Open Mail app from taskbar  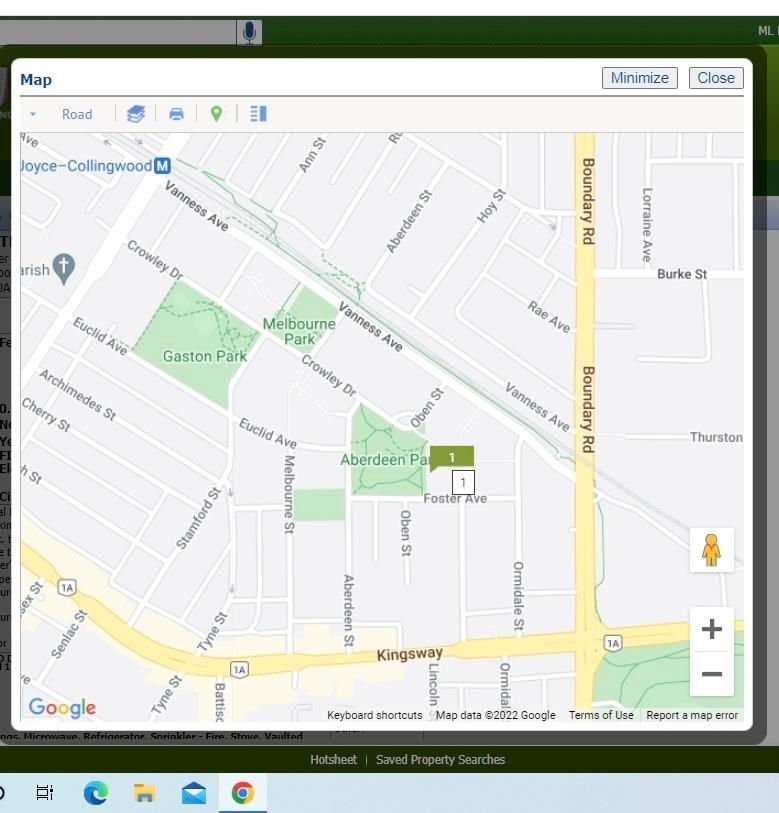[193, 793]
